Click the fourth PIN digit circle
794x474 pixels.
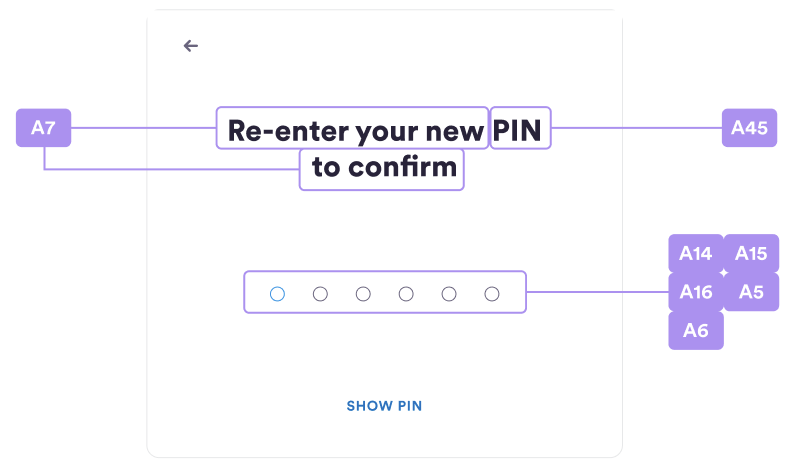click(406, 294)
